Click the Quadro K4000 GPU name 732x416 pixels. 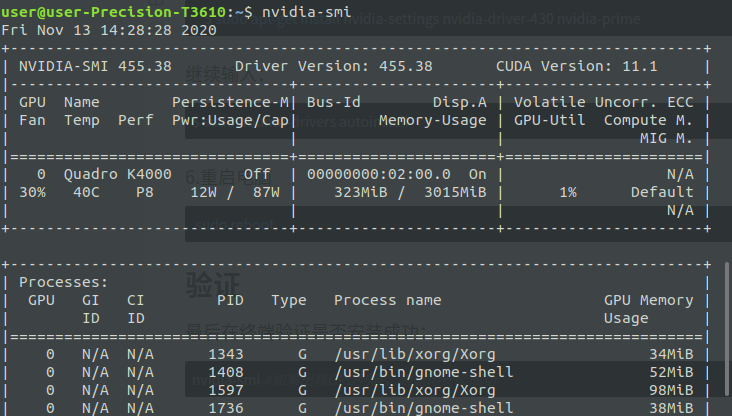(x=118, y=174)
